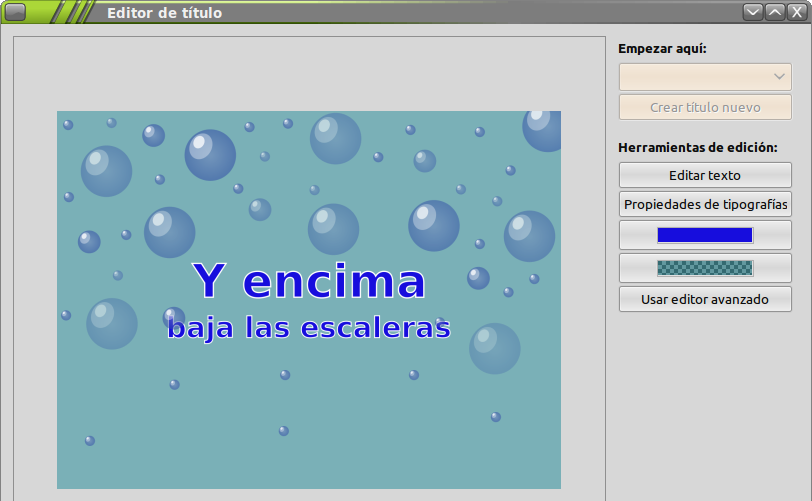Screen dimensions: 812x501
Task: Maximize the Editor de título window
Action: click(x=775, y=12)
